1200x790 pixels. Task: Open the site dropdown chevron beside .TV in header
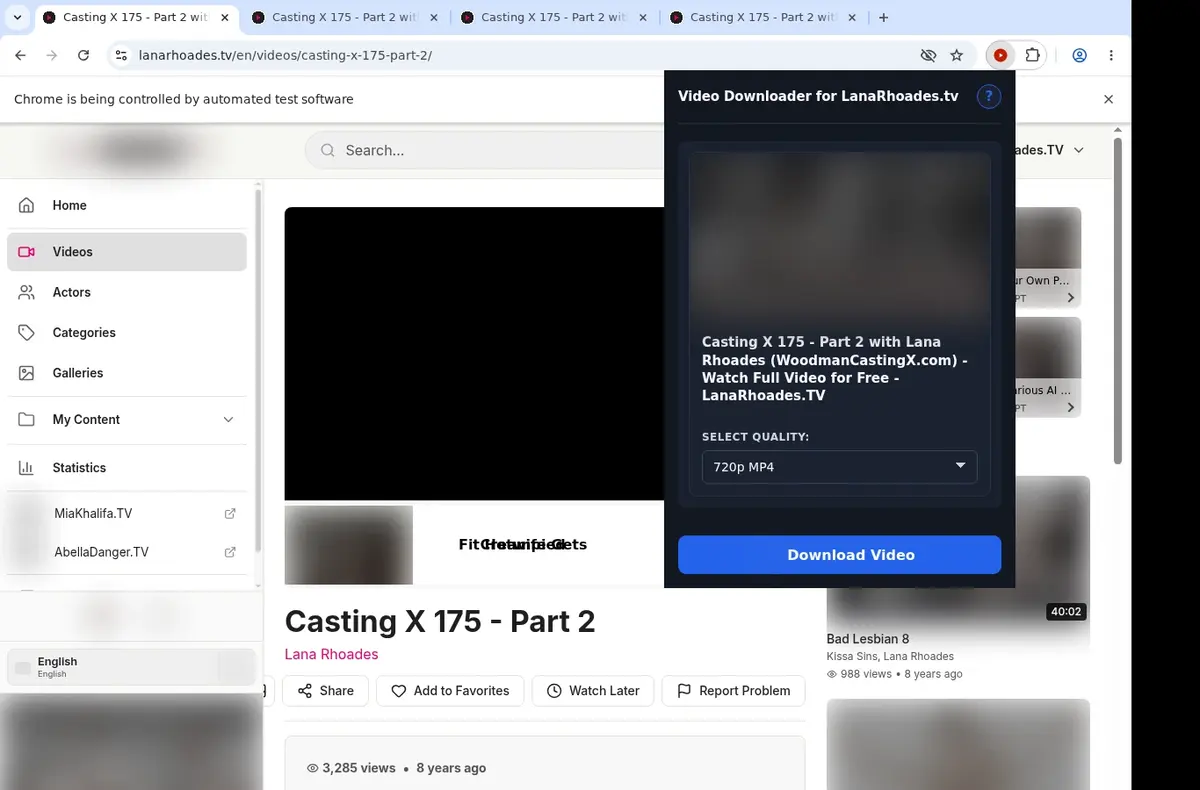(x=1078, y=150)
